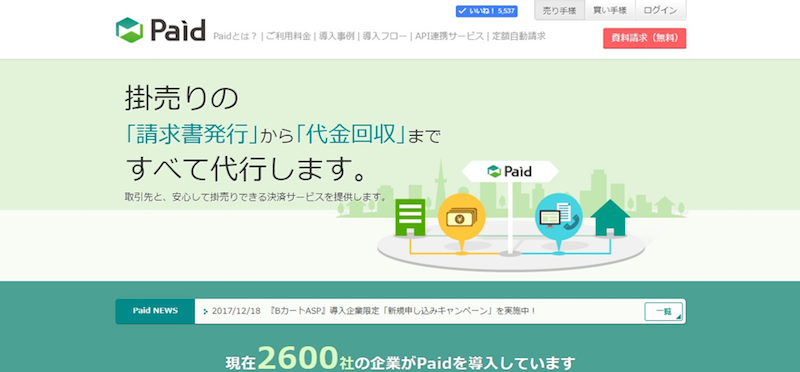Expand news list with 一覧 button
Image resolution: width=800 pixels, height=372 pixels.
pyautogui.click(x=663, y=311)
